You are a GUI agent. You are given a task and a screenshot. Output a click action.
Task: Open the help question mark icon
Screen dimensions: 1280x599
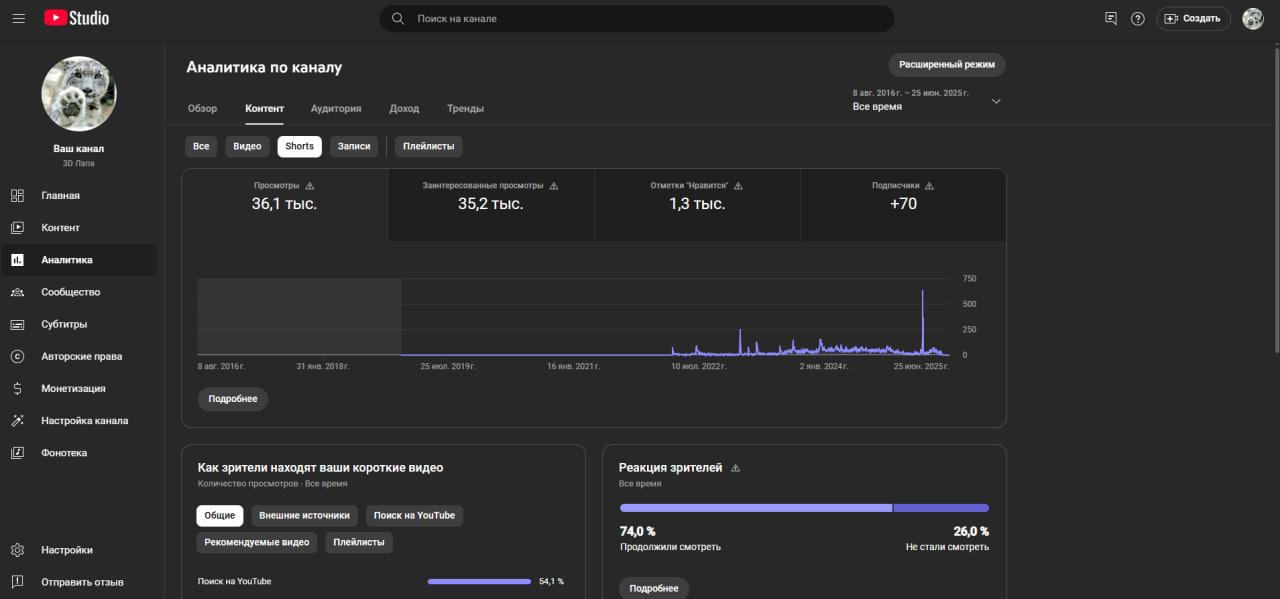[1137, 18]
